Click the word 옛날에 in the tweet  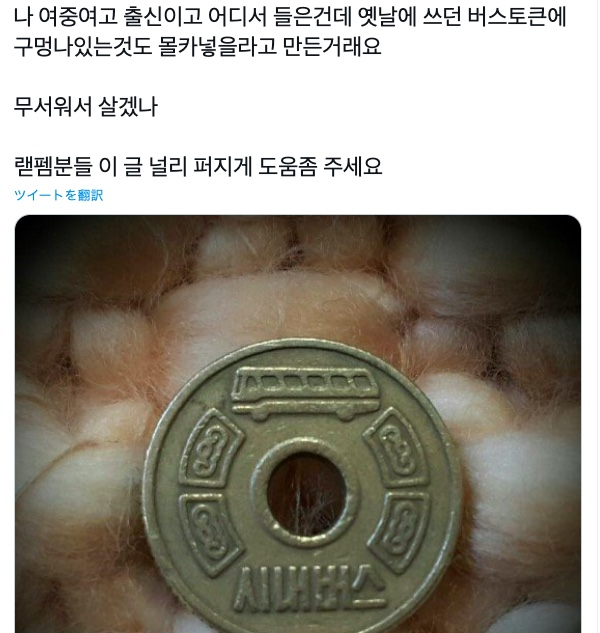coord(387,16)
